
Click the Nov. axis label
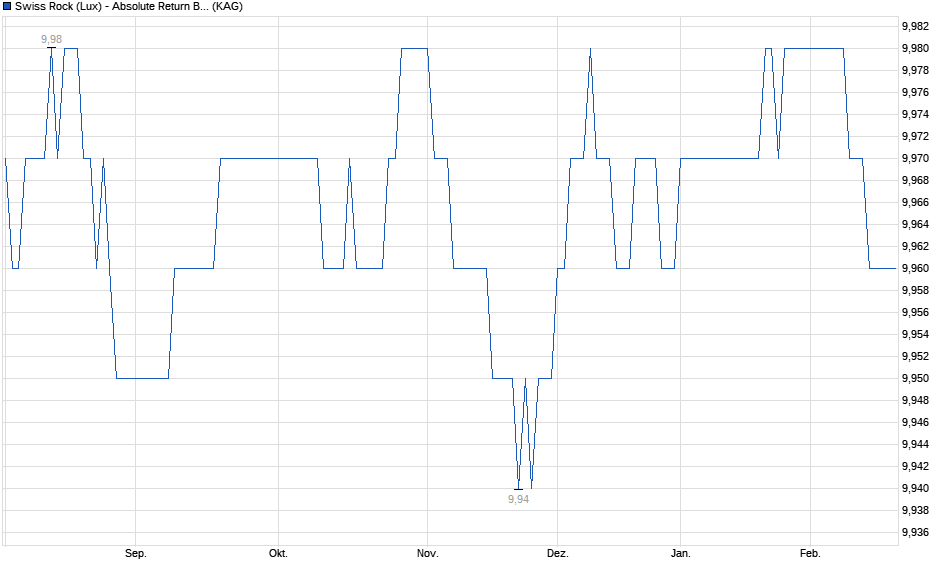pyautogui.click(x=426, y=551)
